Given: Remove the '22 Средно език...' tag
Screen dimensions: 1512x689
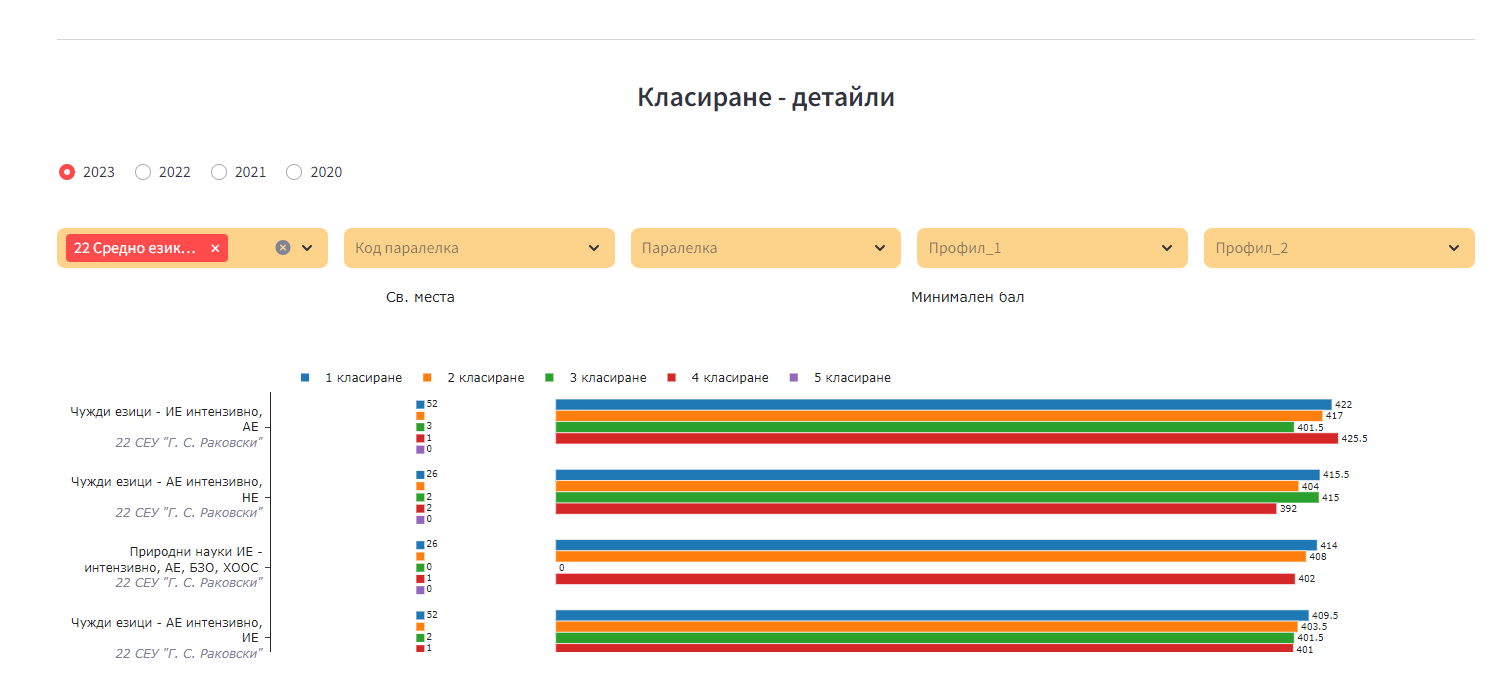Looking at the screenshot, I should pyautogui.click(x=215, y=248).
